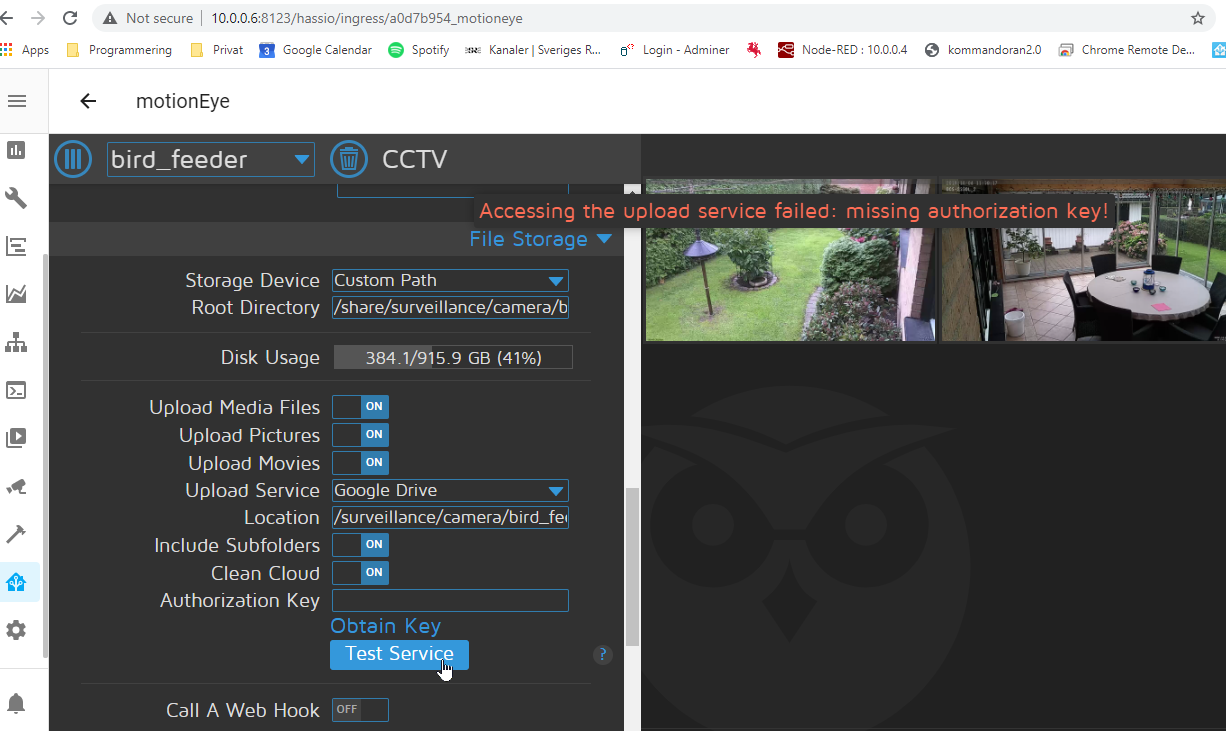This screenshot has height=731, width=1226.
Task: Disable Upload Pictures
Action: 359,434
